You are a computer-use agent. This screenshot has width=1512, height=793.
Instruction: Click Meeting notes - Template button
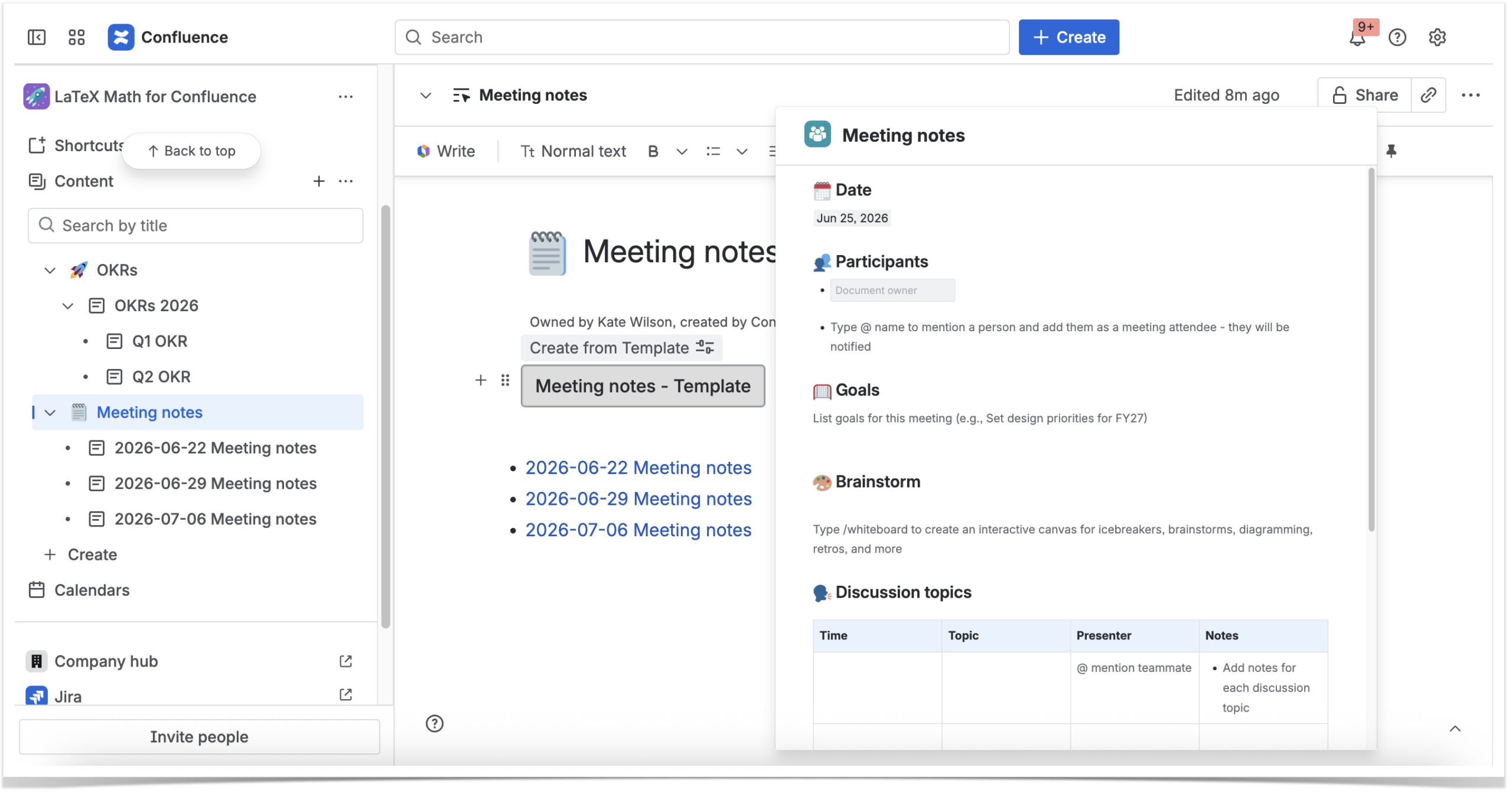(x=643, y=386)
